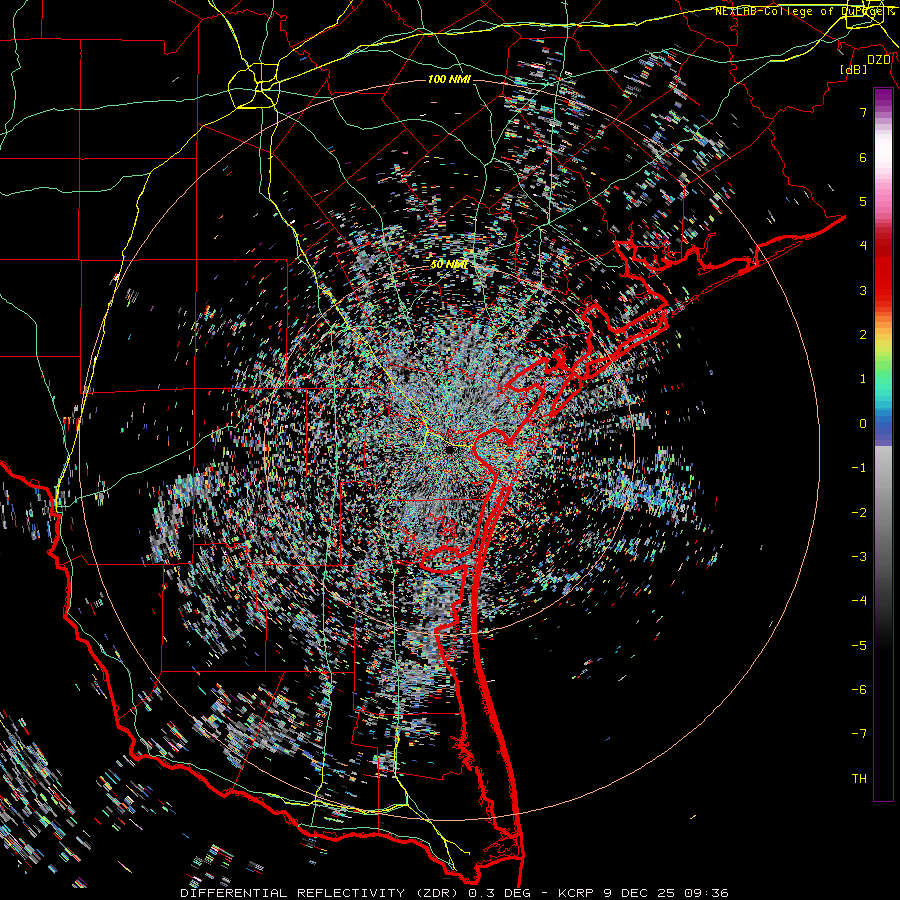Click the -3 value on color scale
900x900 pixels.
coord(859,556)
